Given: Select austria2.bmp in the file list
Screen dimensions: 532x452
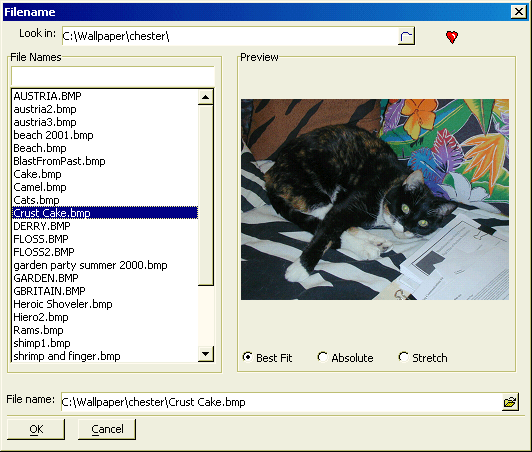Looking at the screenshot, I should (x=105, y=109).
